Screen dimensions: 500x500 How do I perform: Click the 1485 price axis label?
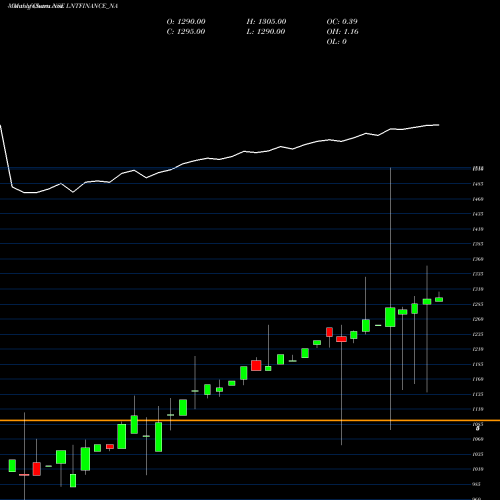coord(478,184)
